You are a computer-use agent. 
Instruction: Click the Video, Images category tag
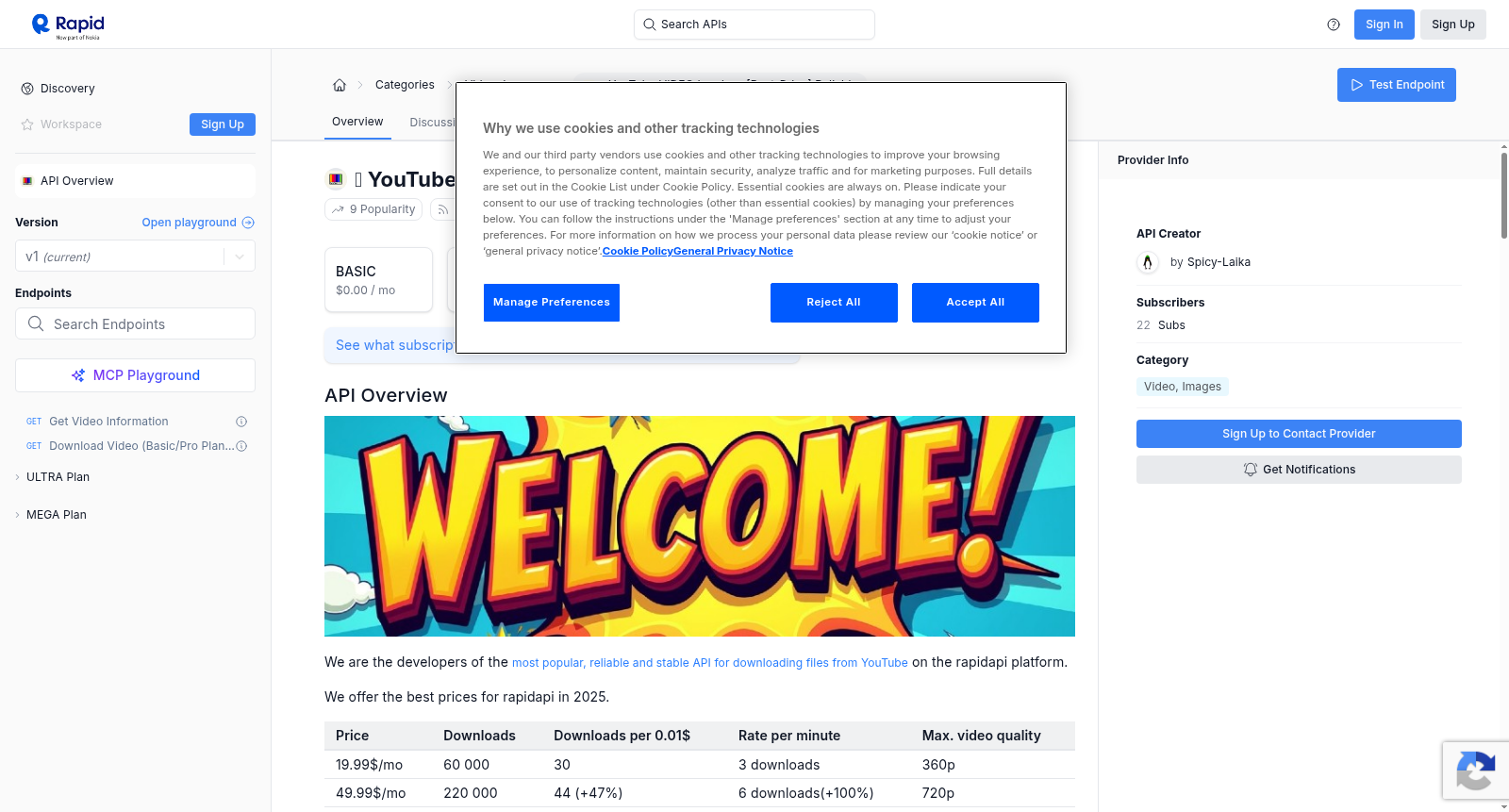tap(1183, 387)
